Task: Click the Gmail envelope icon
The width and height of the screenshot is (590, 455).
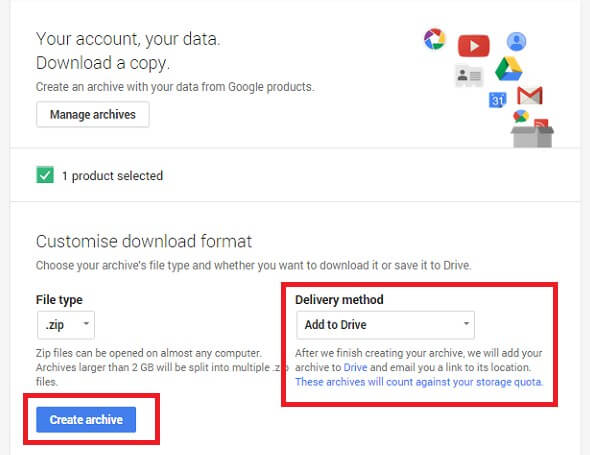Action: (530, 95)
